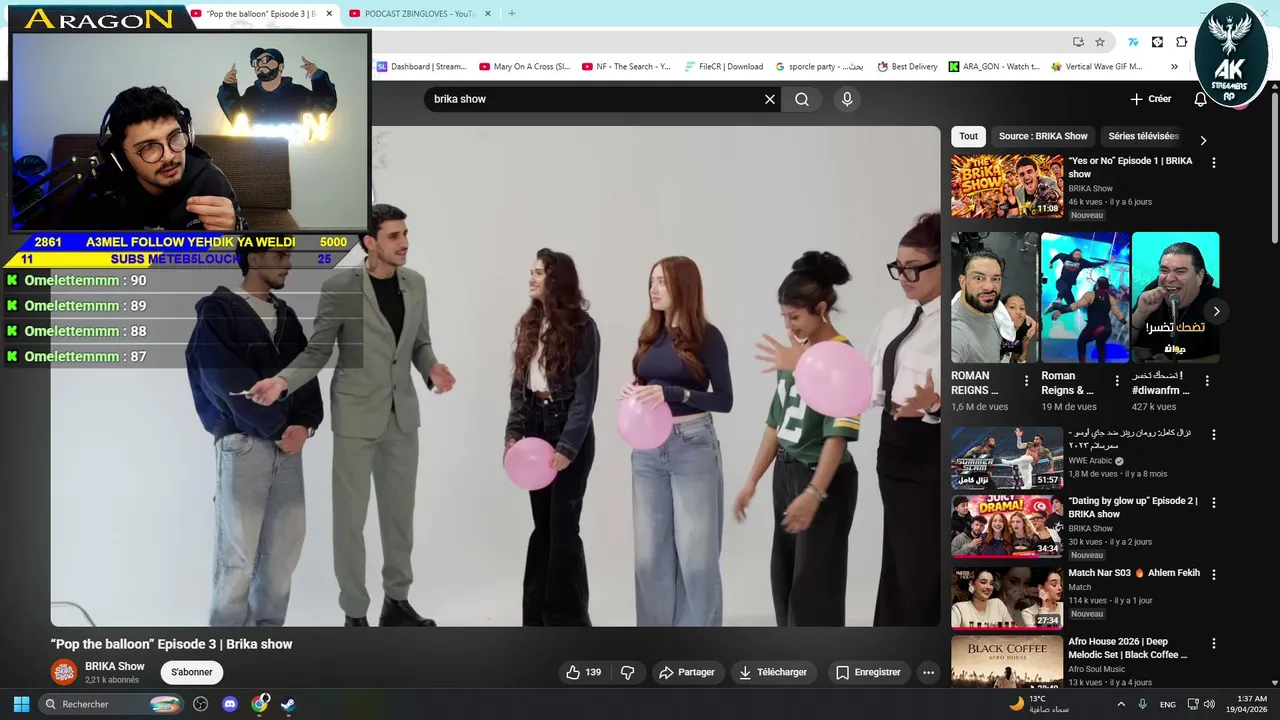Click the Créer button

(1151, 99)
